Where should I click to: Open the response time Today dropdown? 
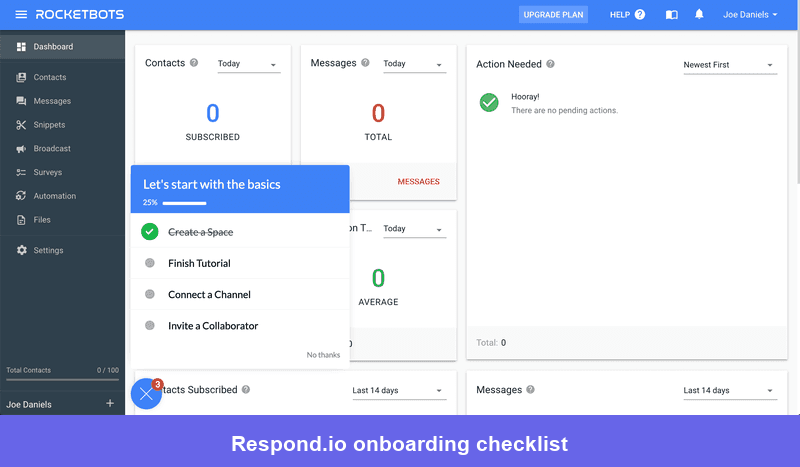coord(415,229)
